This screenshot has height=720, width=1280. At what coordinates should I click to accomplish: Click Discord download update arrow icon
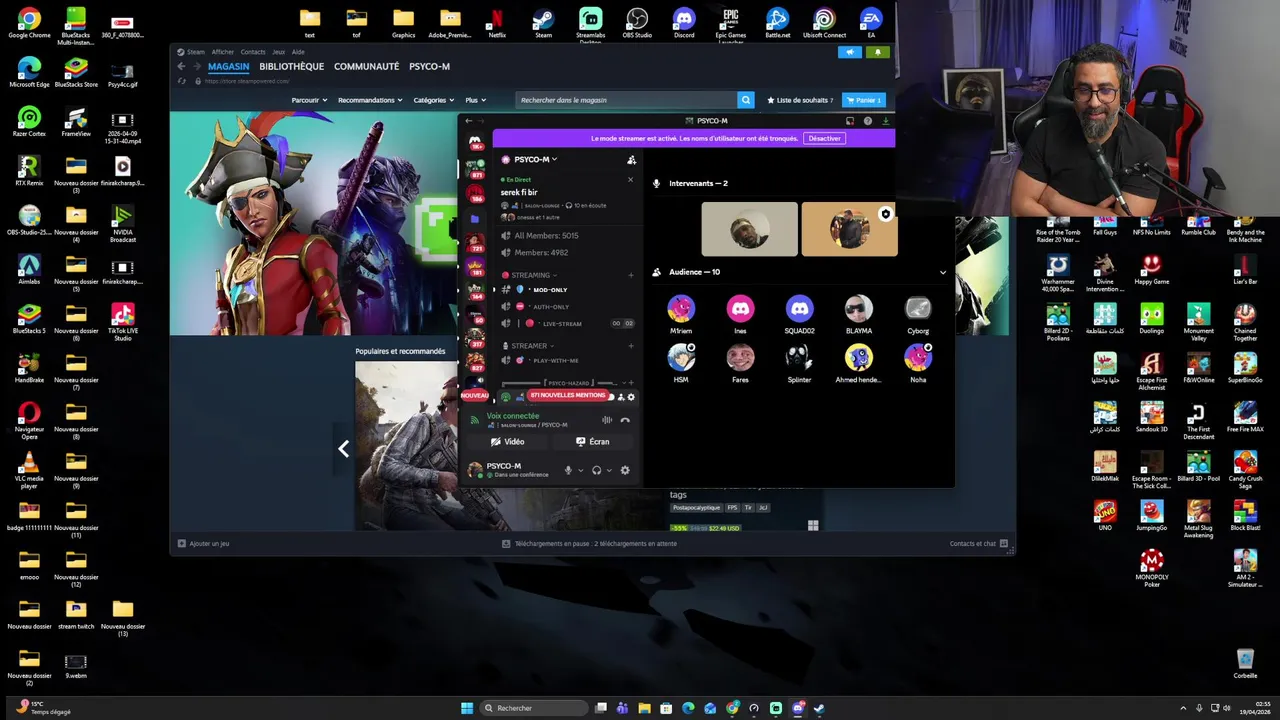click(885, 121)
